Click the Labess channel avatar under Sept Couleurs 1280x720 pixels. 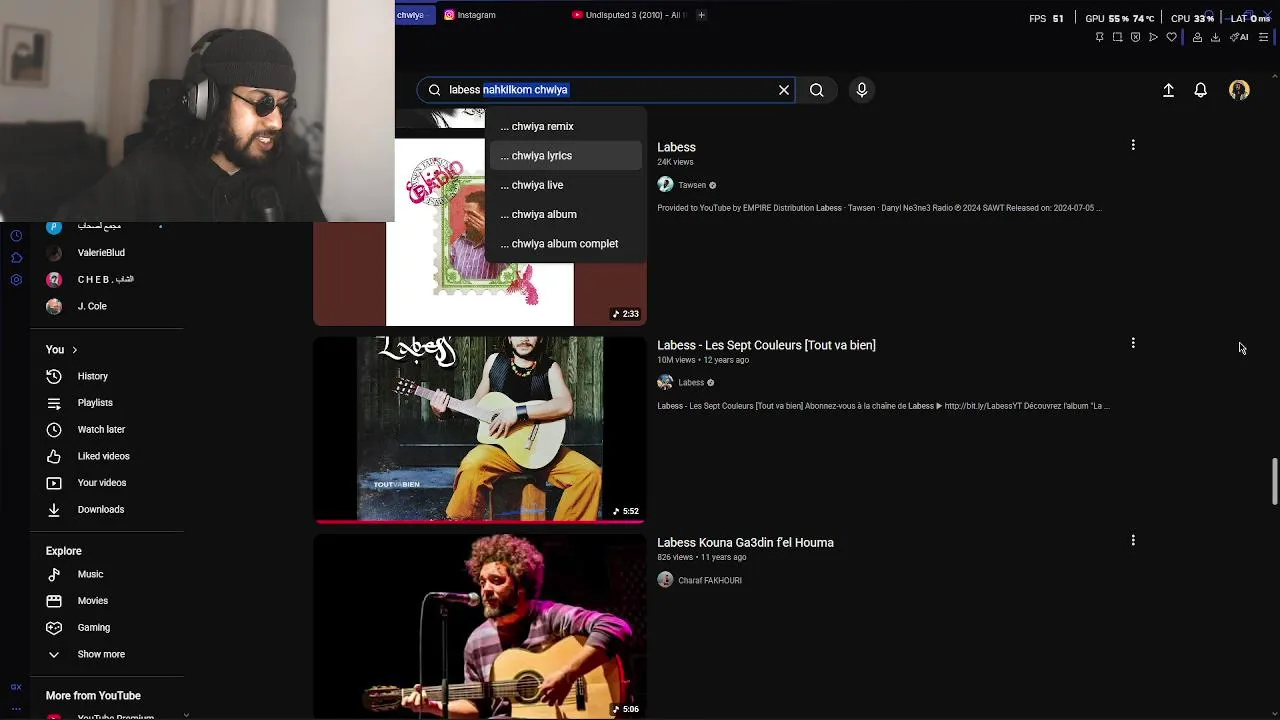[665, 382]
